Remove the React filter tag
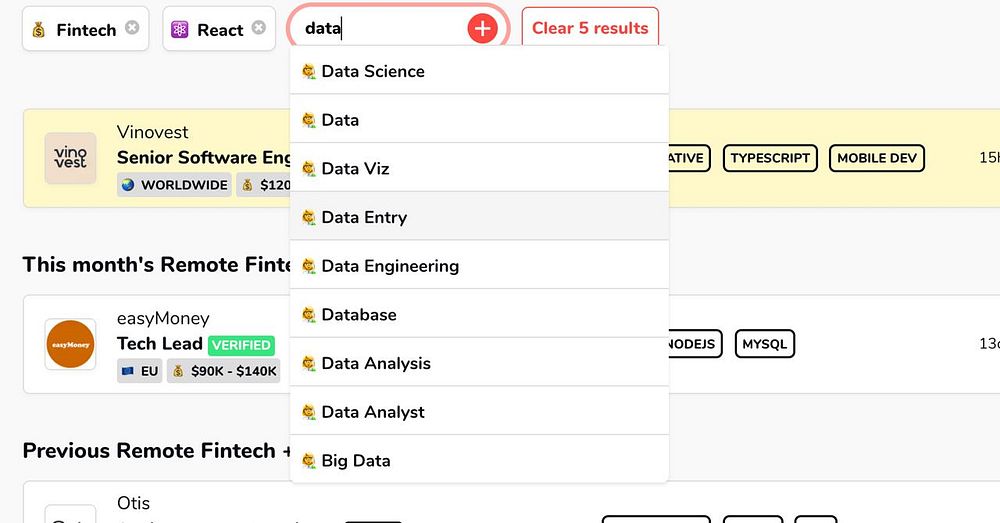The image size is (1000, 523). pos(259,28)
